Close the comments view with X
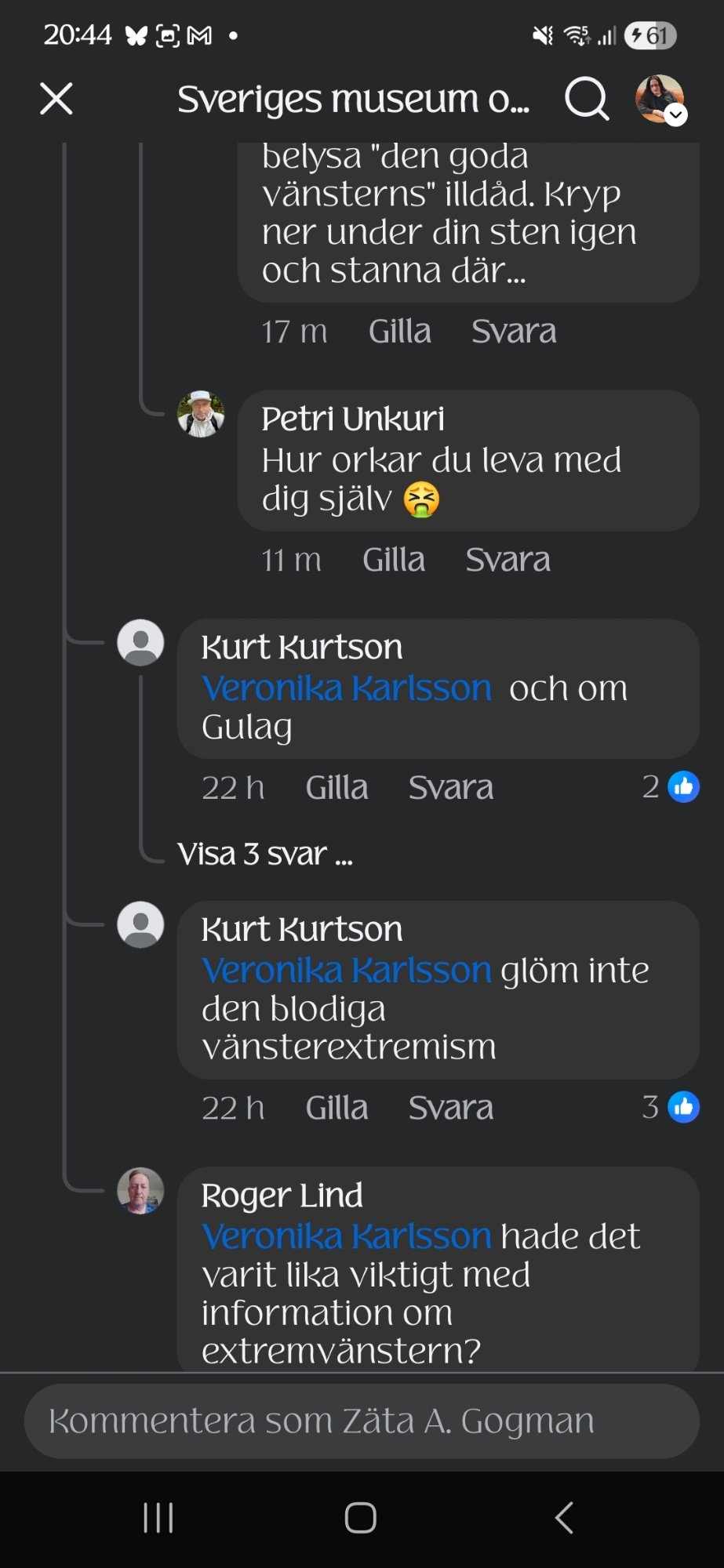724x1568 pixels. pyautogui.click(x=56, y=100)
